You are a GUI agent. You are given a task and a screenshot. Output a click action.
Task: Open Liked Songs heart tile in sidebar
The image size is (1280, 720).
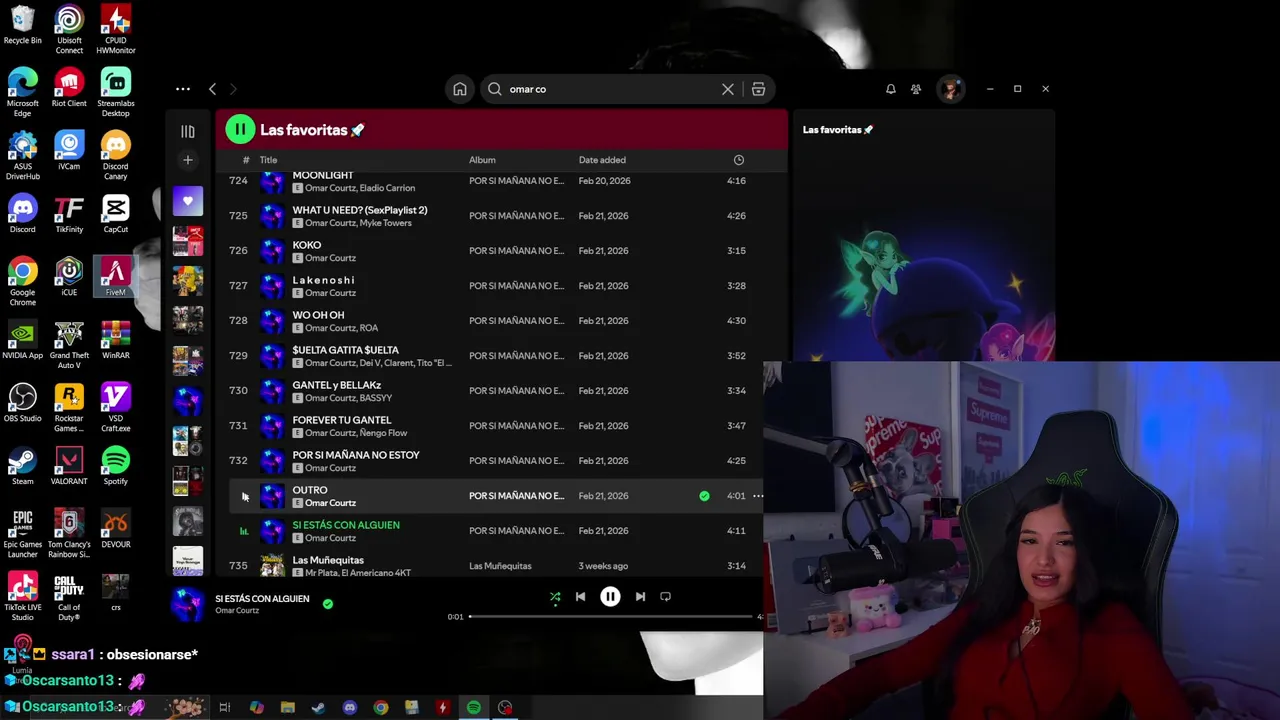click(x=188, y=201)
